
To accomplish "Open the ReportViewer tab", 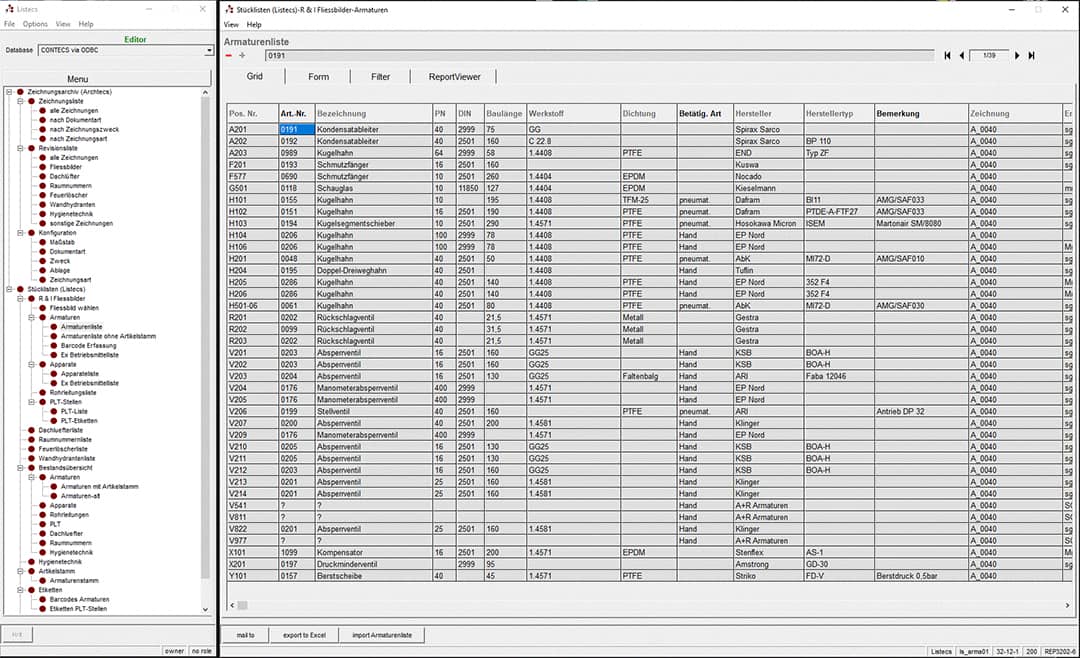I will pos(454,76).
